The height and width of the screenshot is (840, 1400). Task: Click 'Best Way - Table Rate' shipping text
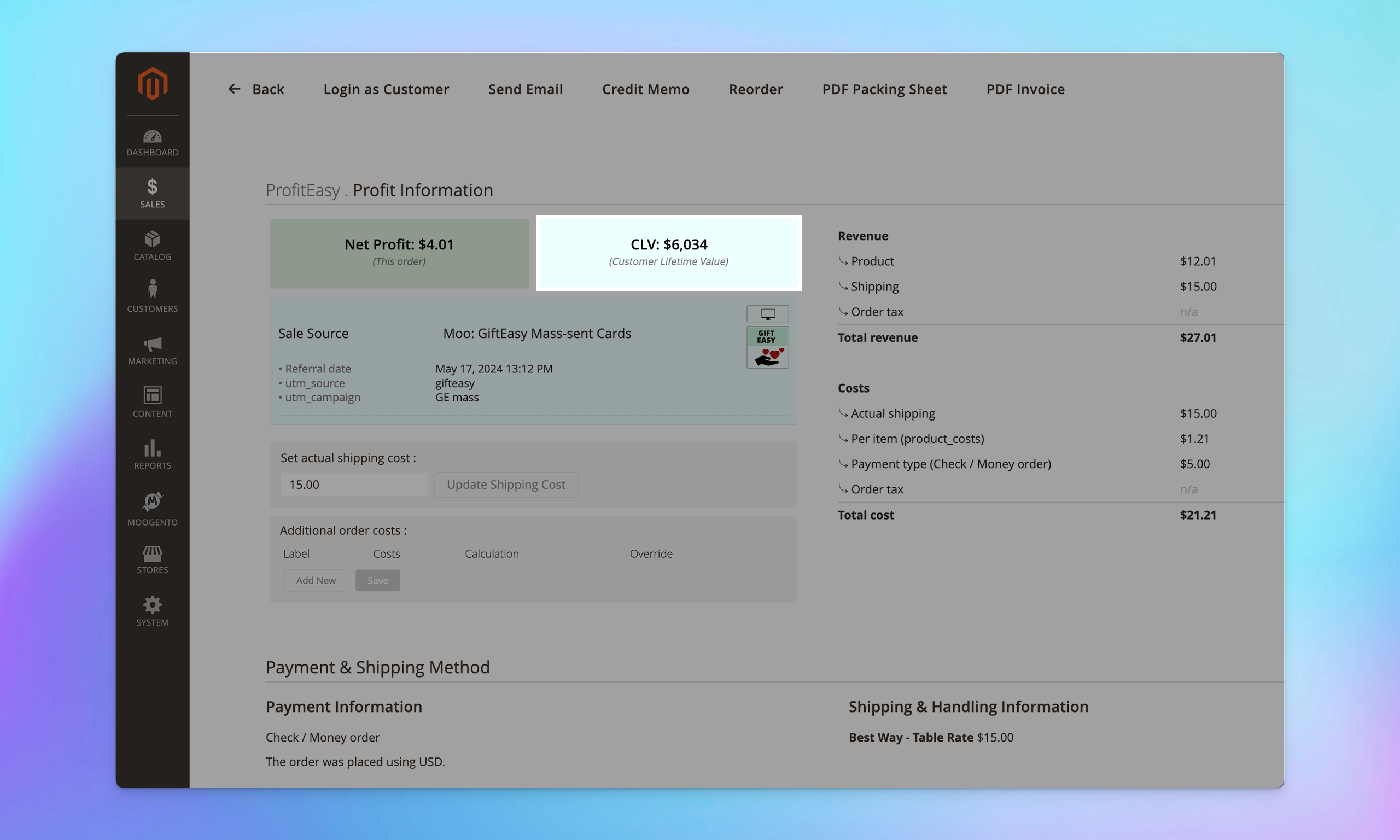911,738
